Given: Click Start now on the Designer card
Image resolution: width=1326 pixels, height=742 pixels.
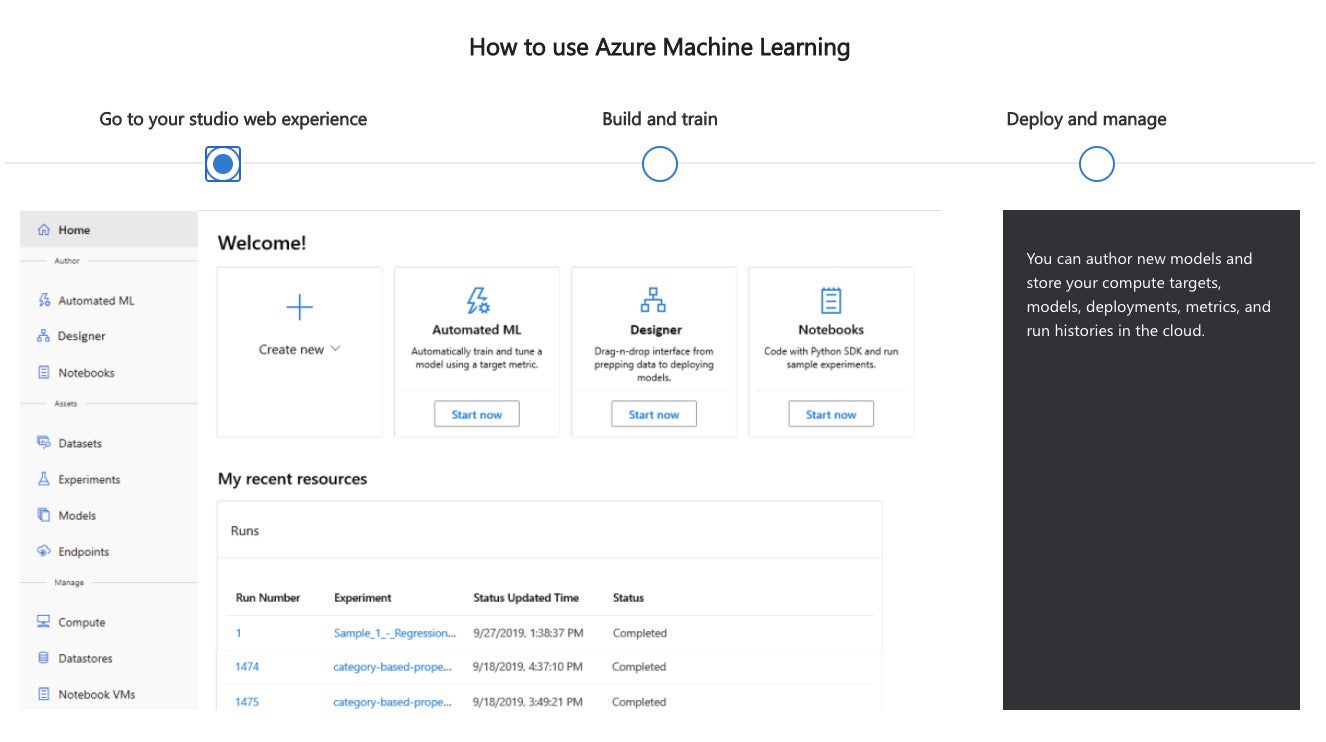Looking at the screenshot, I should (x=654, y=414).
